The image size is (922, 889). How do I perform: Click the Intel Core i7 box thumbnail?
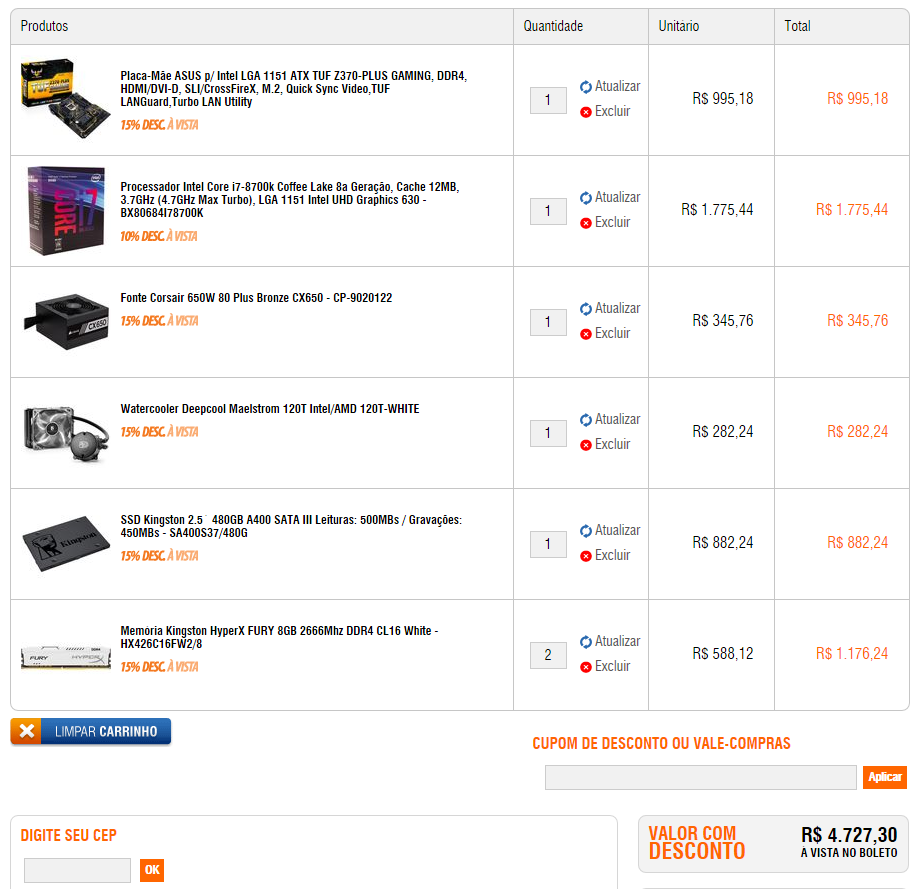66,210
